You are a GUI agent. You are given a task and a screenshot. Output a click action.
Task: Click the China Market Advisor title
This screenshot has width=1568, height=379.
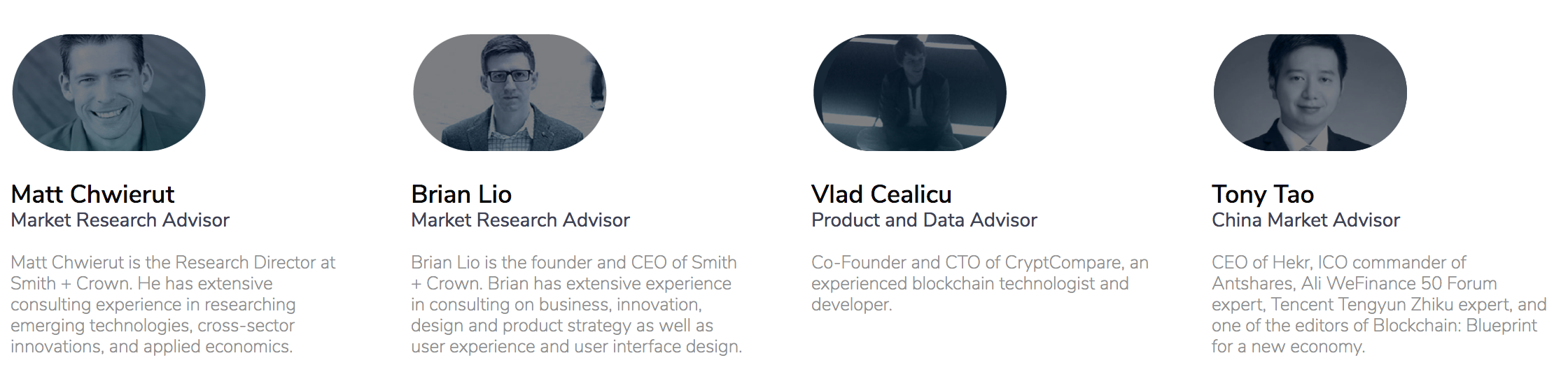click(x=1305, y=220)
